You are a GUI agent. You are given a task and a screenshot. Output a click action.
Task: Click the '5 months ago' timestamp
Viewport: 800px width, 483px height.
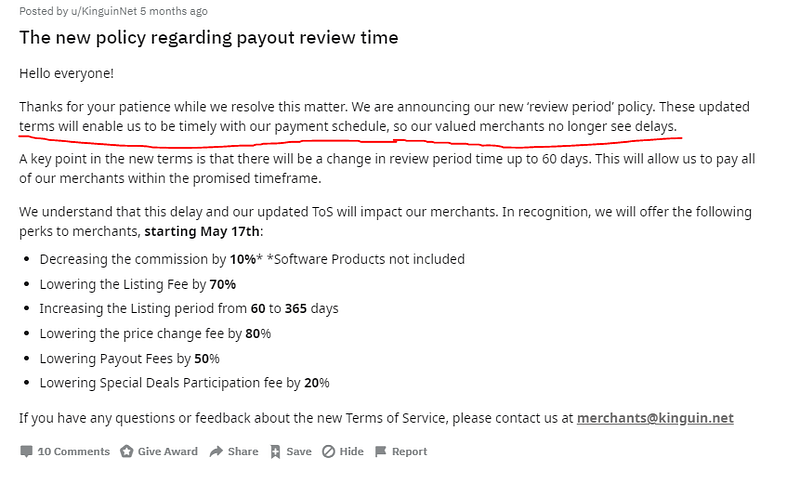[x=174, y=11]
